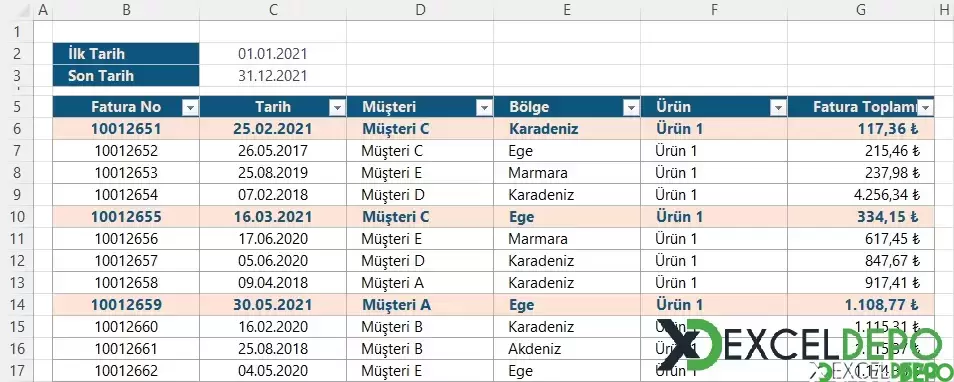Select cell with amount 4.256,34 ₺
Image resolution: width=954 pixels, height=382 pixels.
(x=861, y=195)
